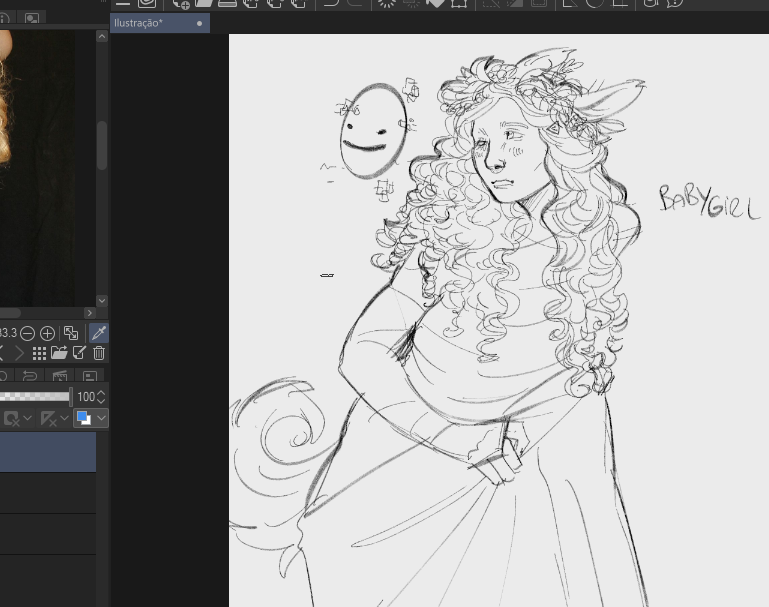The height and width of the screenshot is (607, 769).
Task: Import an image file into Sub View
Action: [x=59, y=353]
